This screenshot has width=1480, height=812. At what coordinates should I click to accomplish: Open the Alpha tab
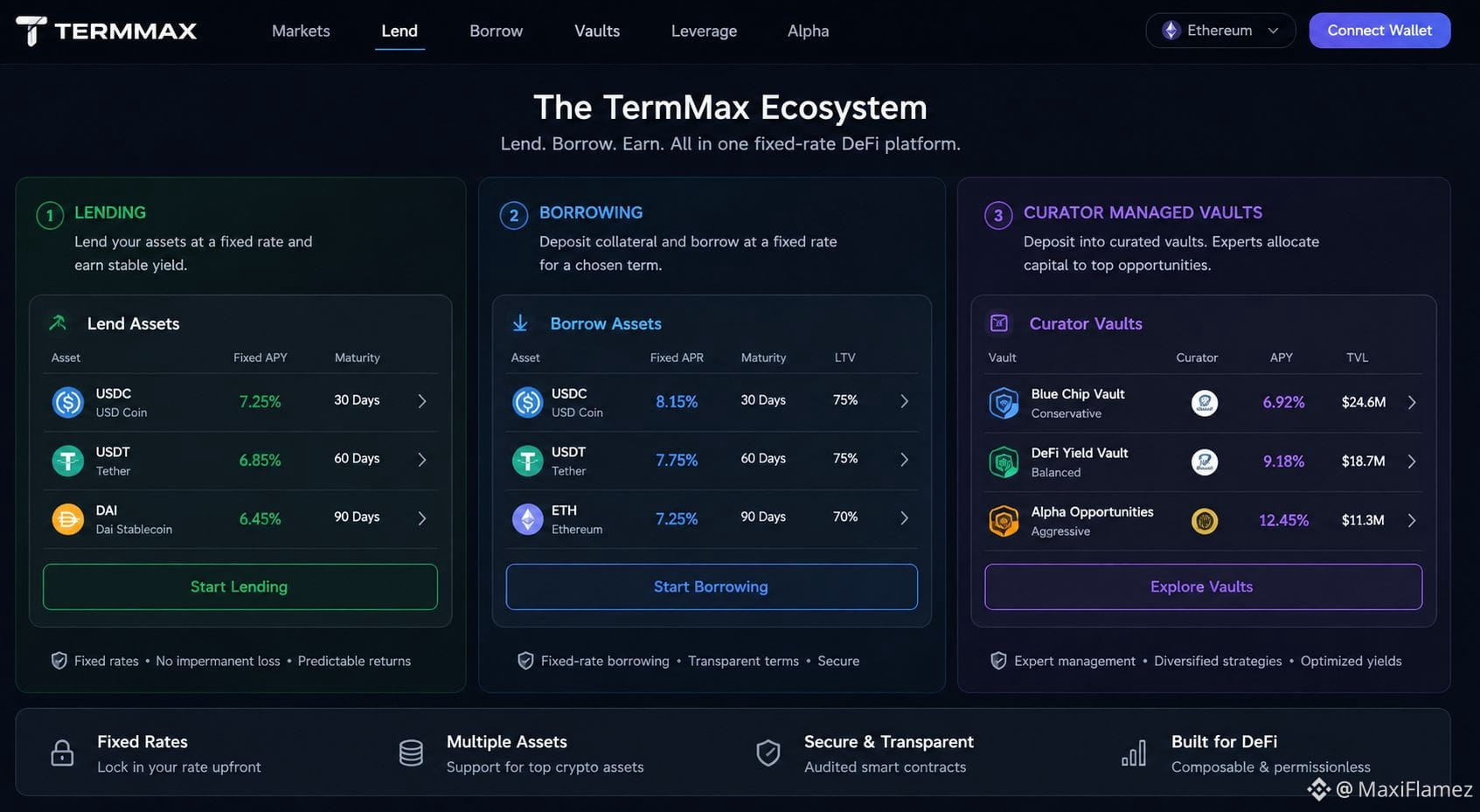tap(809, 31)
